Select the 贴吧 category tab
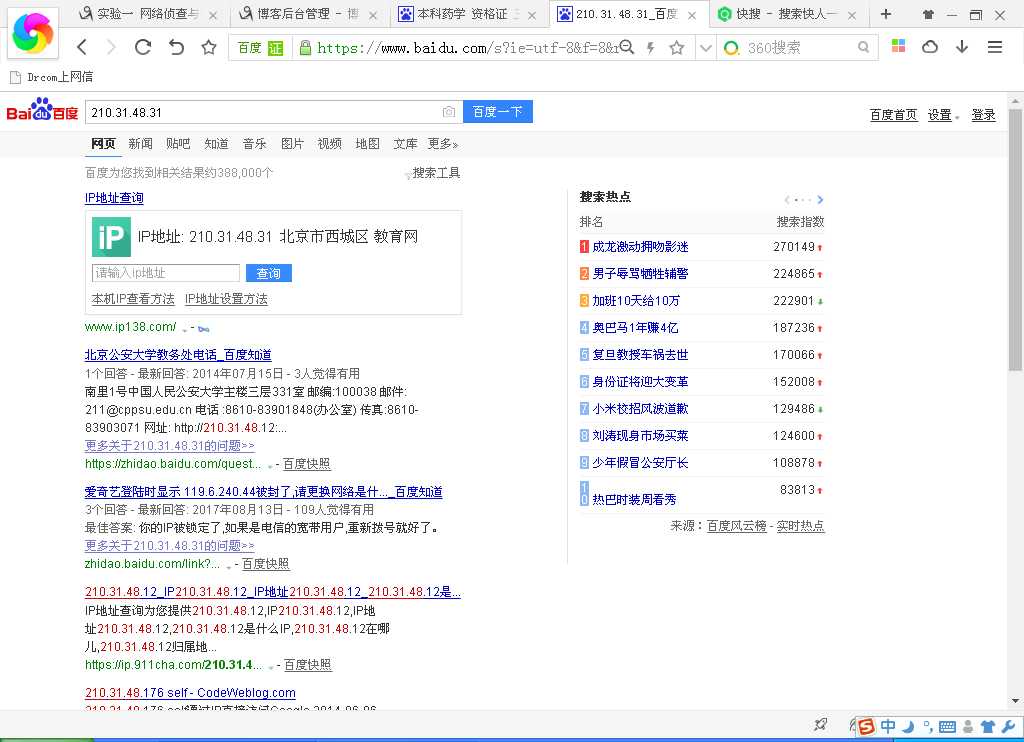 point(178,144)
